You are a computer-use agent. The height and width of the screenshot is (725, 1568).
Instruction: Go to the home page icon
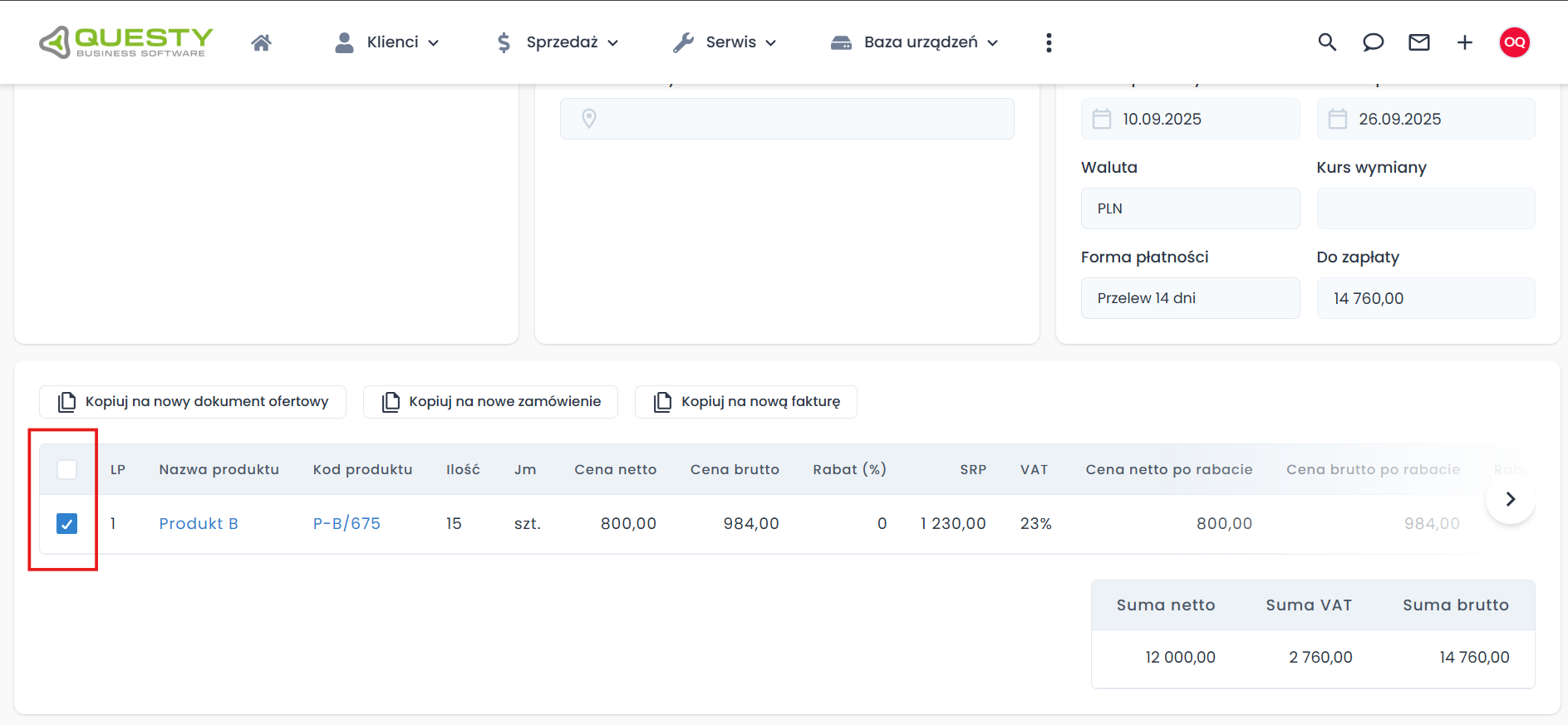tap(261, 42)
